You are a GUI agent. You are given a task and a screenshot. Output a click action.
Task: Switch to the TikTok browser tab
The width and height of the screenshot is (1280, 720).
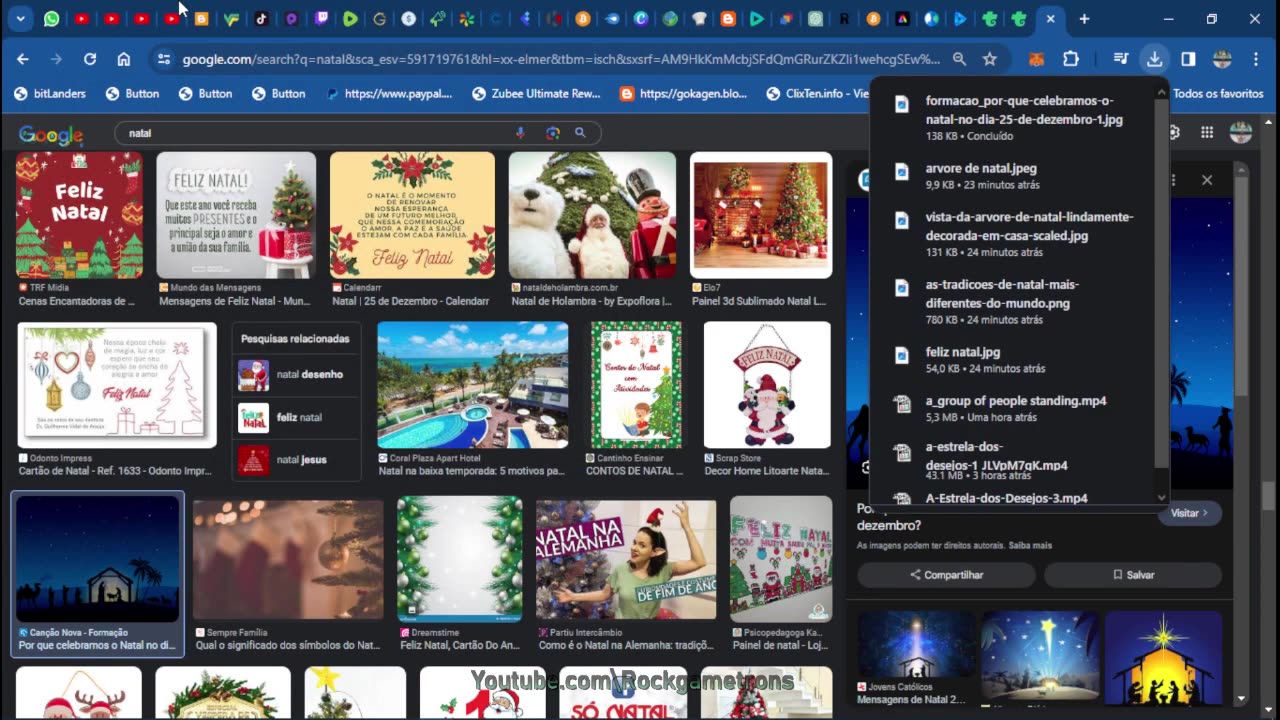(x=261, y=19)
